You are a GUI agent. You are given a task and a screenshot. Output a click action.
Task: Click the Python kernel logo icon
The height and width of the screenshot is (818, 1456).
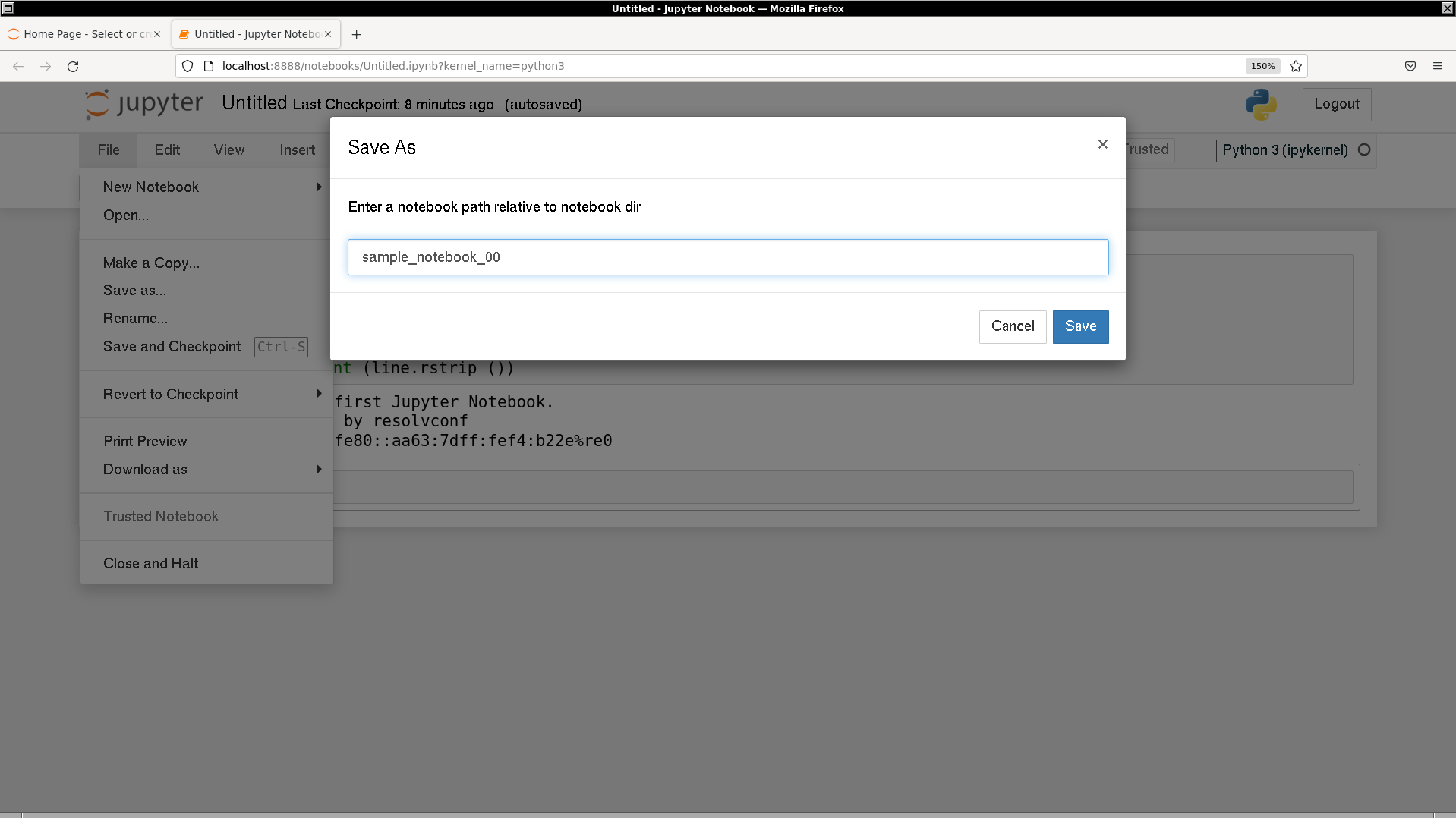(1261, 105)
